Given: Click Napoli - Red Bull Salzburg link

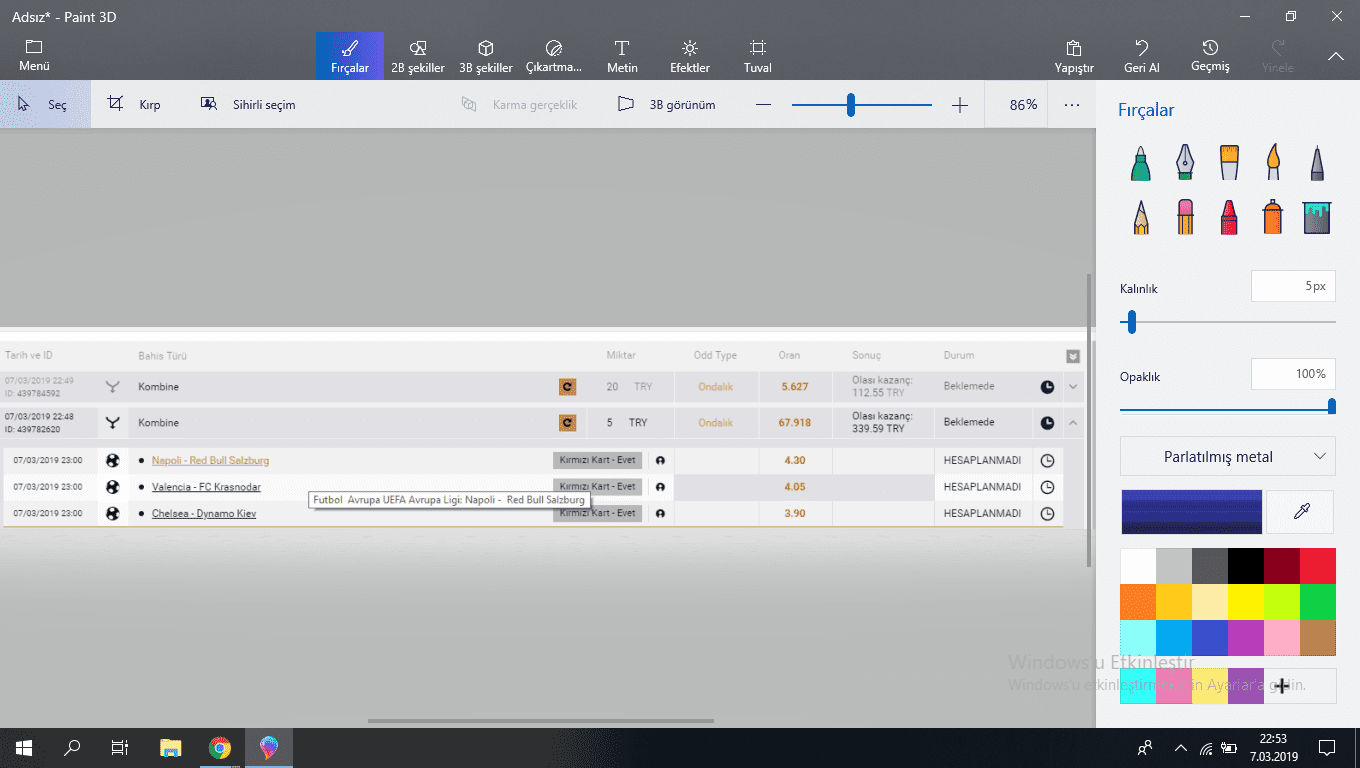Looking at the screenshot, I should pyautogui.click(x=210, y=461).
